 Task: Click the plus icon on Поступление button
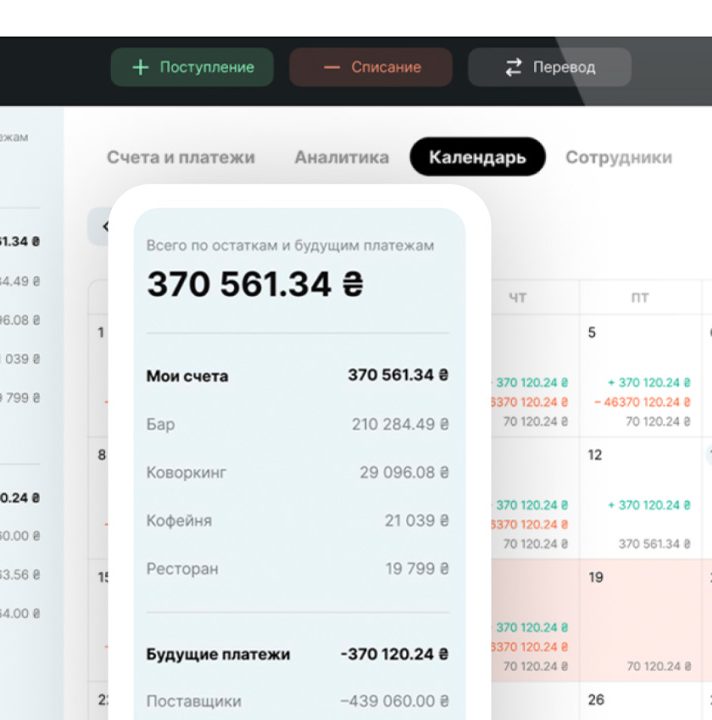[x=140, y=68]
